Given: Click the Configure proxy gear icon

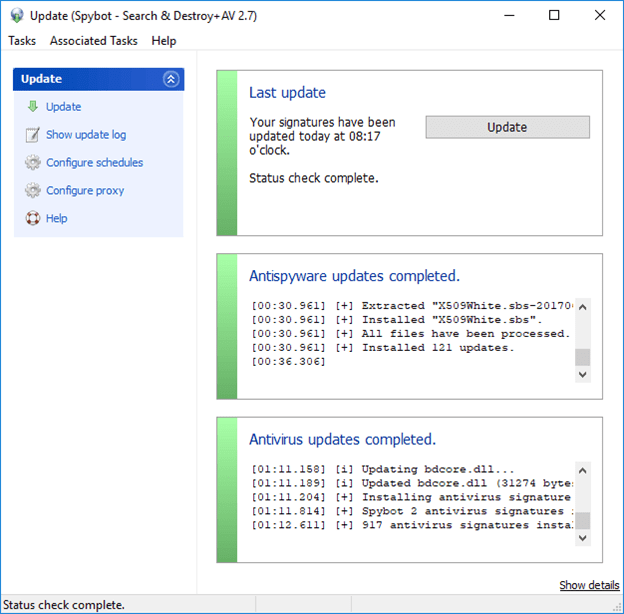Looking at the screenshot, I should pos(33,190).
